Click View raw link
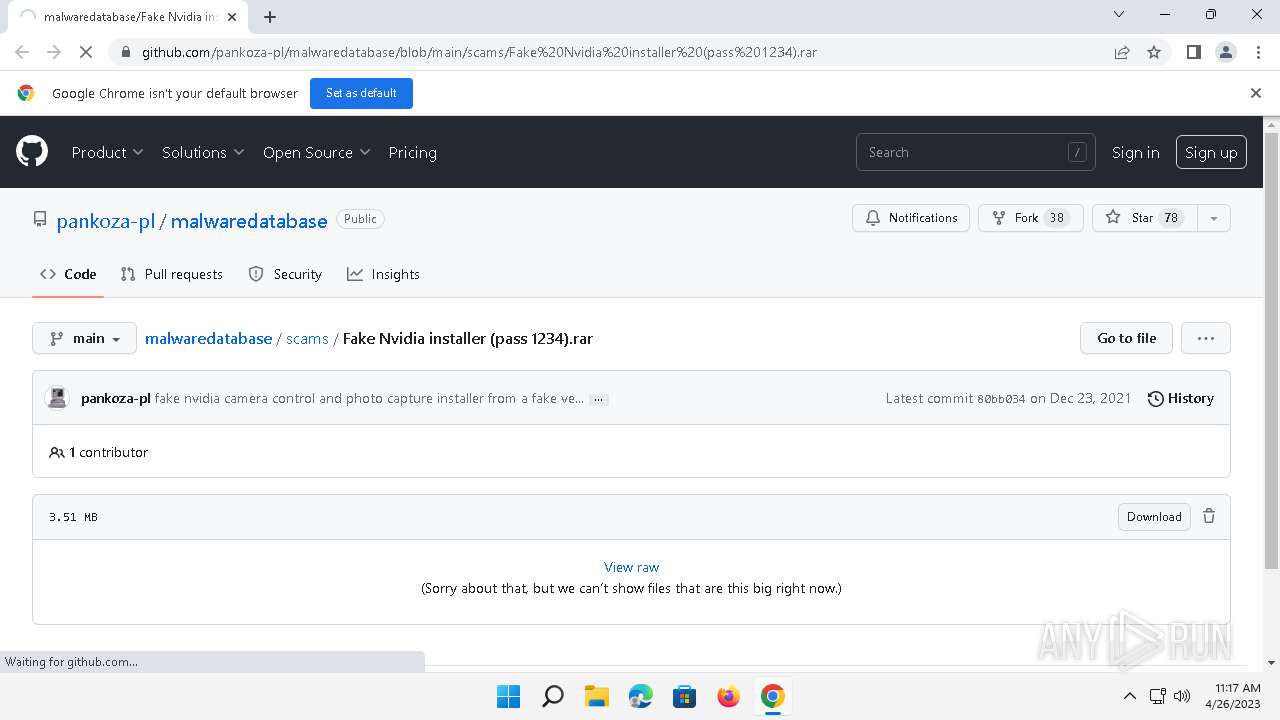The image size is (1280, 720). pos(631,567)
